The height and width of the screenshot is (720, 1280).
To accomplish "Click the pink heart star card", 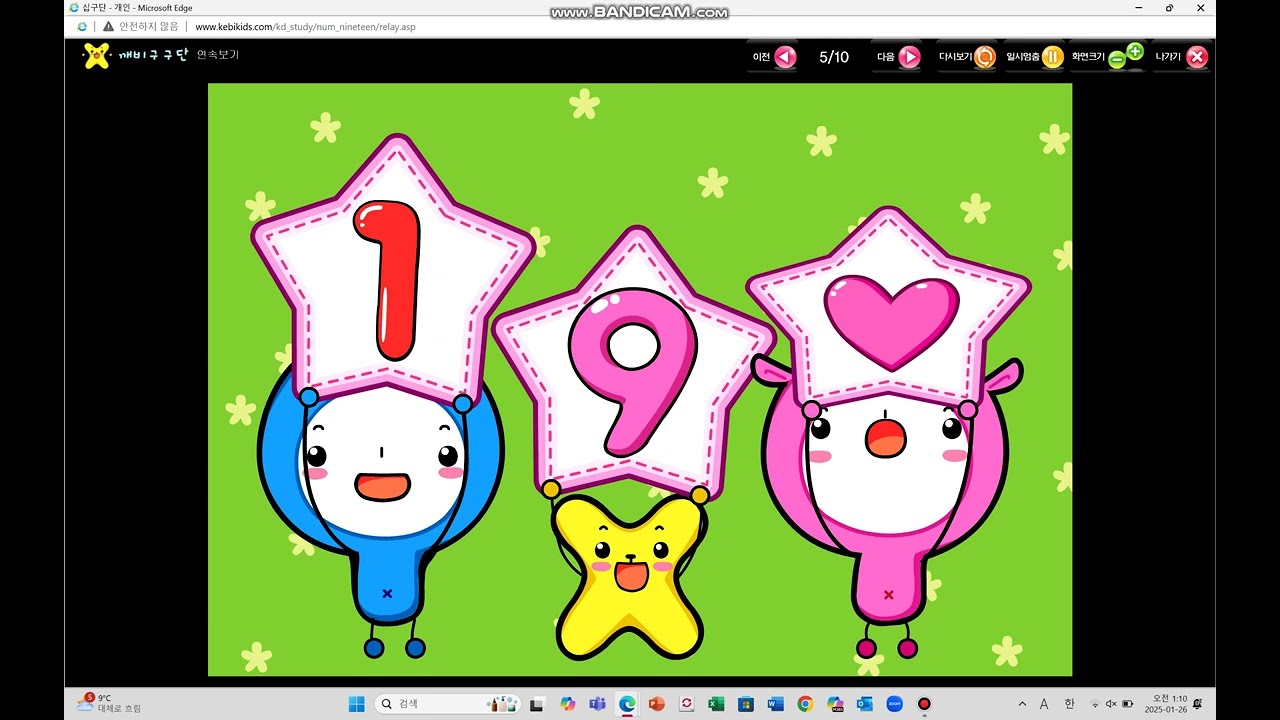I will [x=889, y=307].
